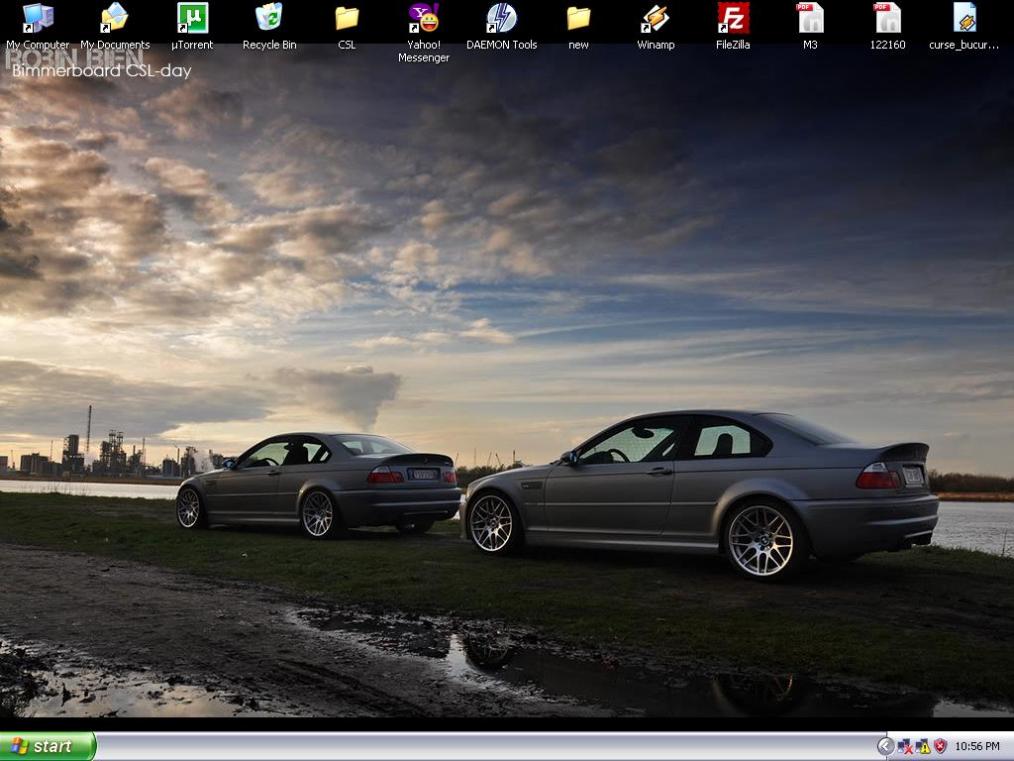The image size is (1014, 761).
Task: Click an empty area of the taskbar
Action: (x=480, y=747)
